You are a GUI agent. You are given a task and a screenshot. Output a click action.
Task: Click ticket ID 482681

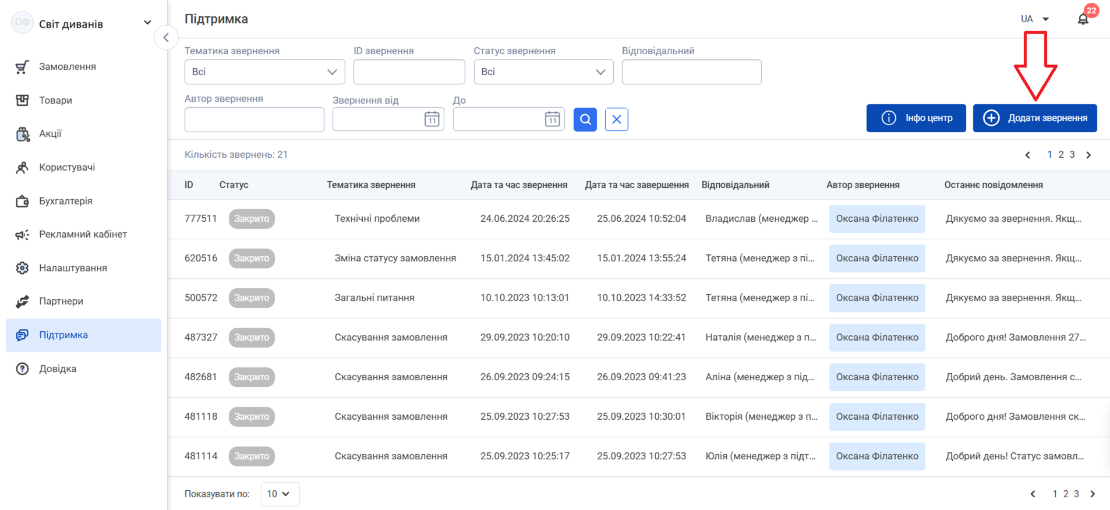click(201, 378)
